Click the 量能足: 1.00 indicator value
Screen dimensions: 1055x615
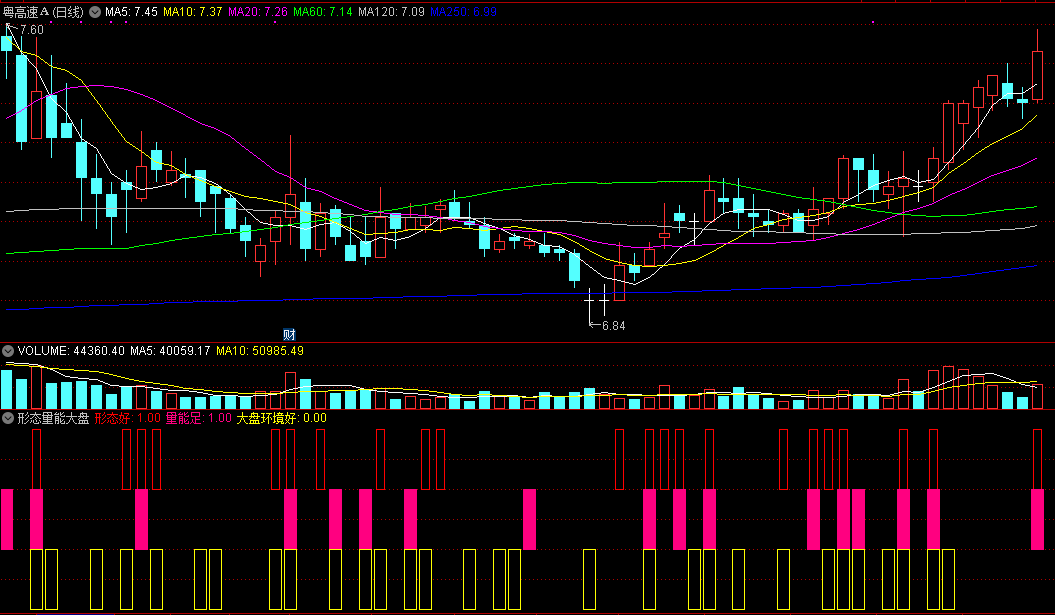point(198,418)
